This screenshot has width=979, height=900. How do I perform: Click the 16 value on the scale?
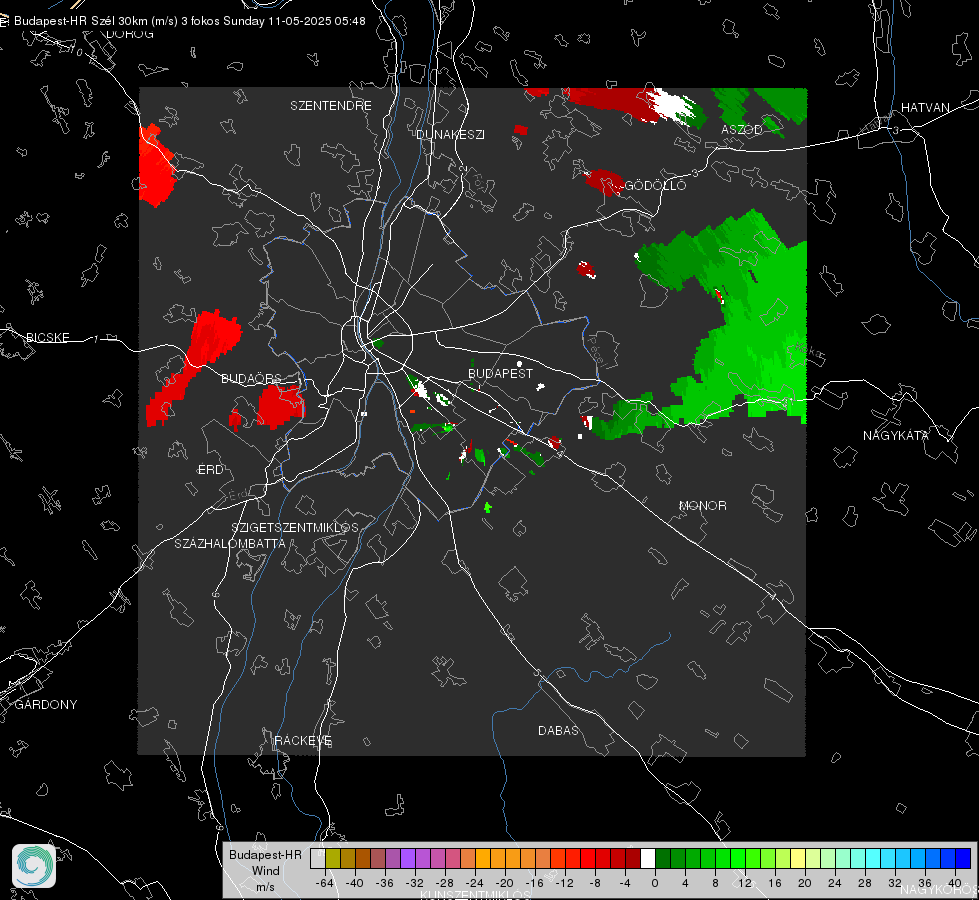775,883
